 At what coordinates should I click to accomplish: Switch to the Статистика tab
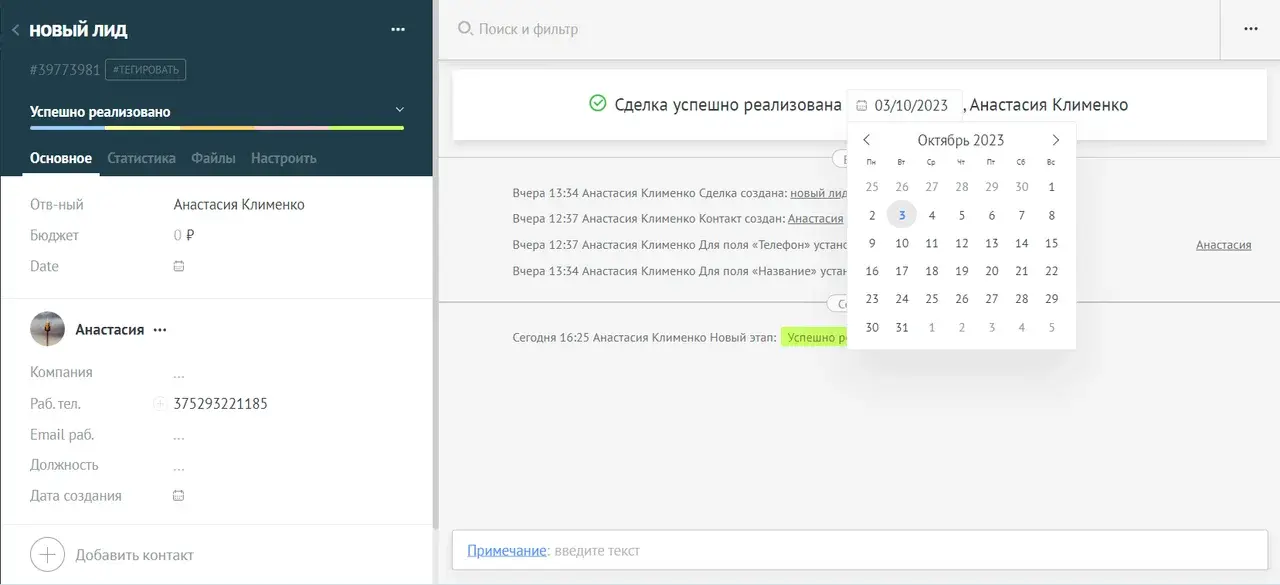[141, 158]
